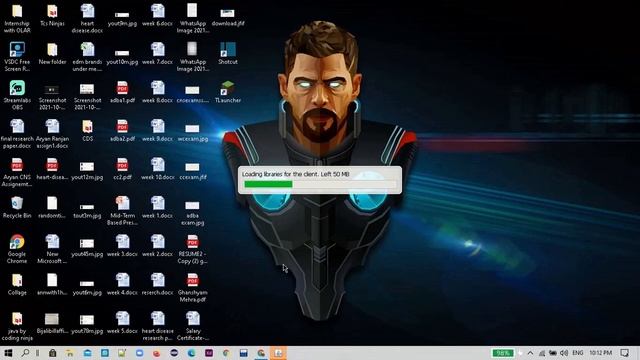Select the Collage folder icon
The height and width of the screenshot is (360, 640).
[17, 284]
